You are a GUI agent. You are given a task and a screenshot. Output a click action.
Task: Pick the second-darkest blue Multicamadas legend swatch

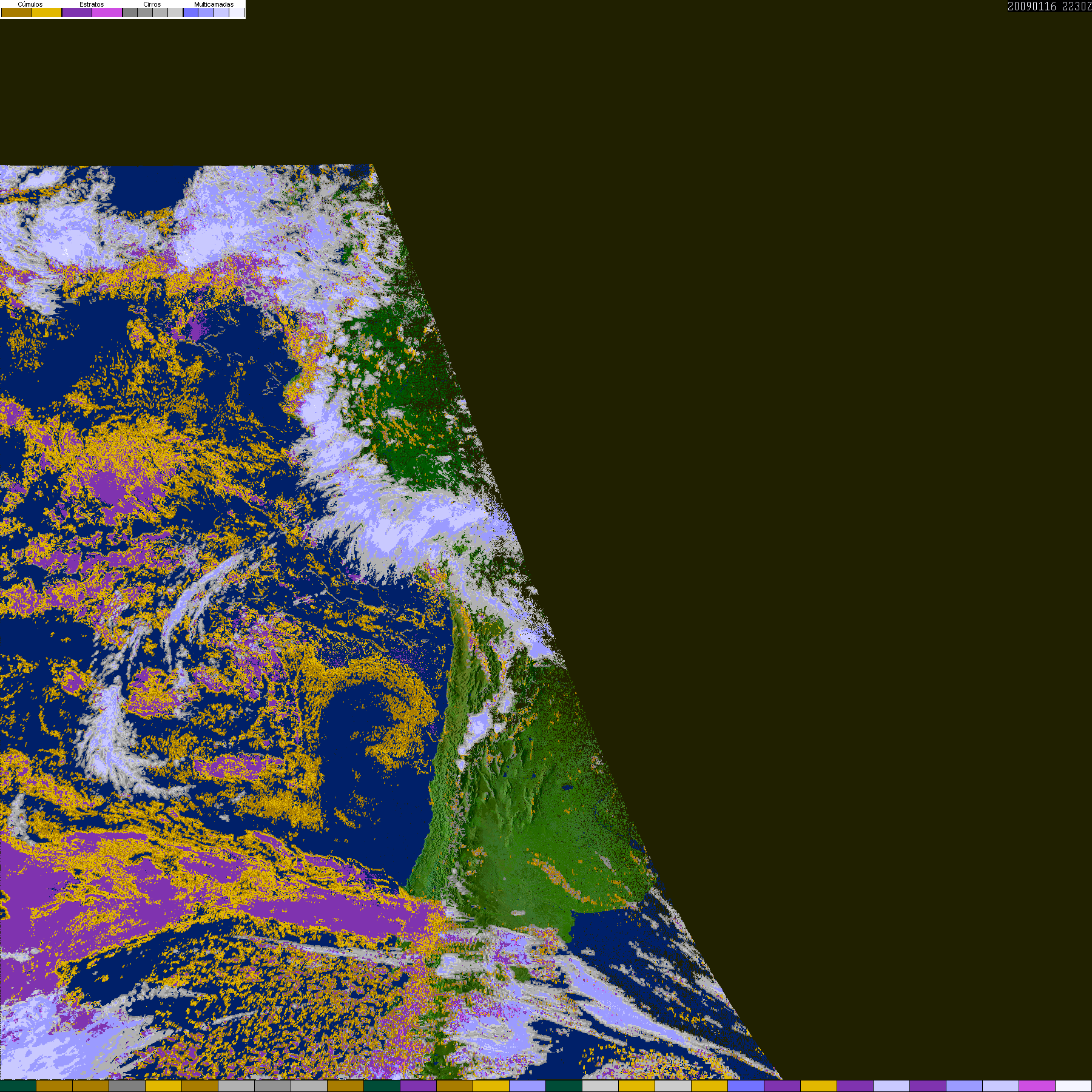pos(206,13)
